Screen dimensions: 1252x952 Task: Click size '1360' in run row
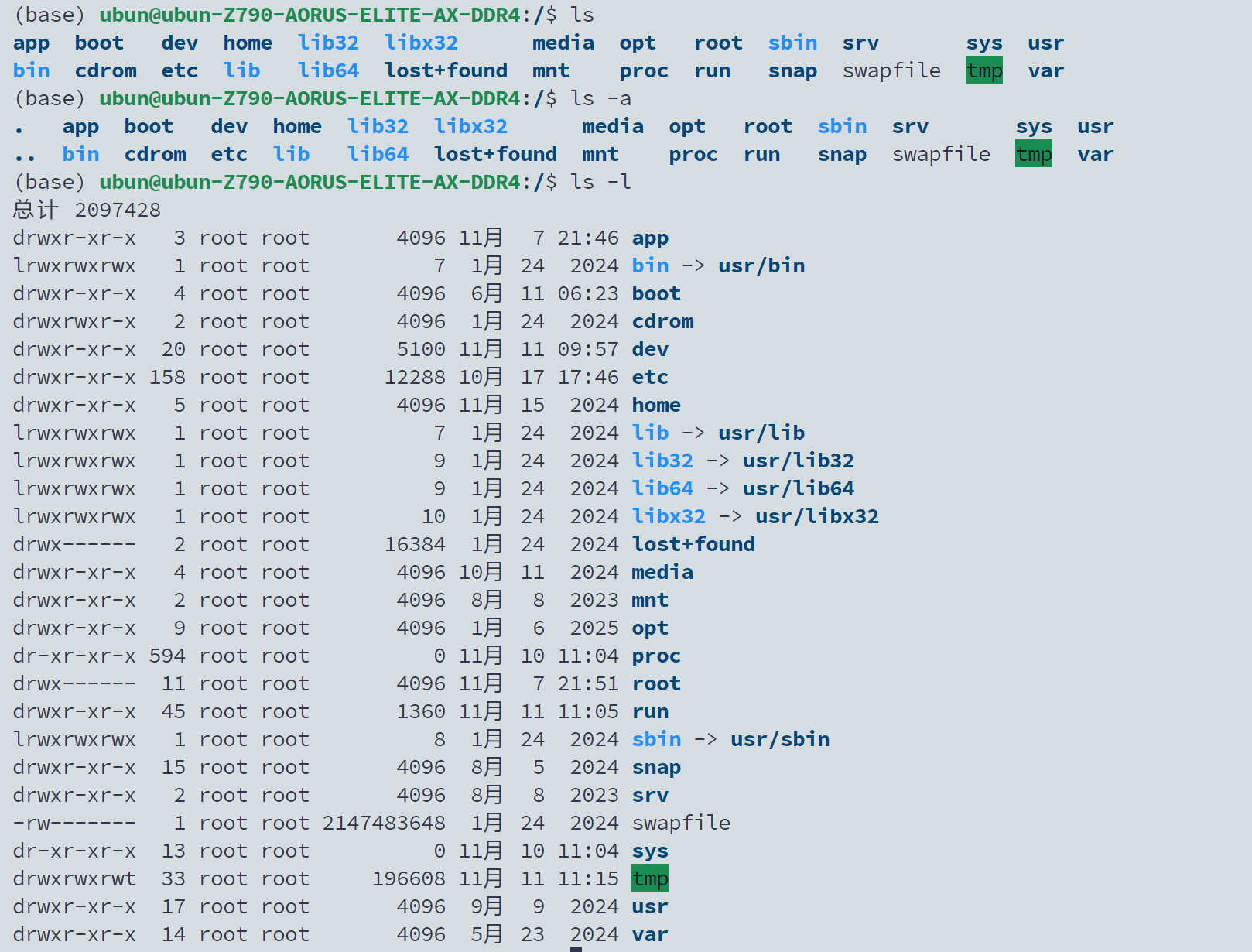[421, 711]
